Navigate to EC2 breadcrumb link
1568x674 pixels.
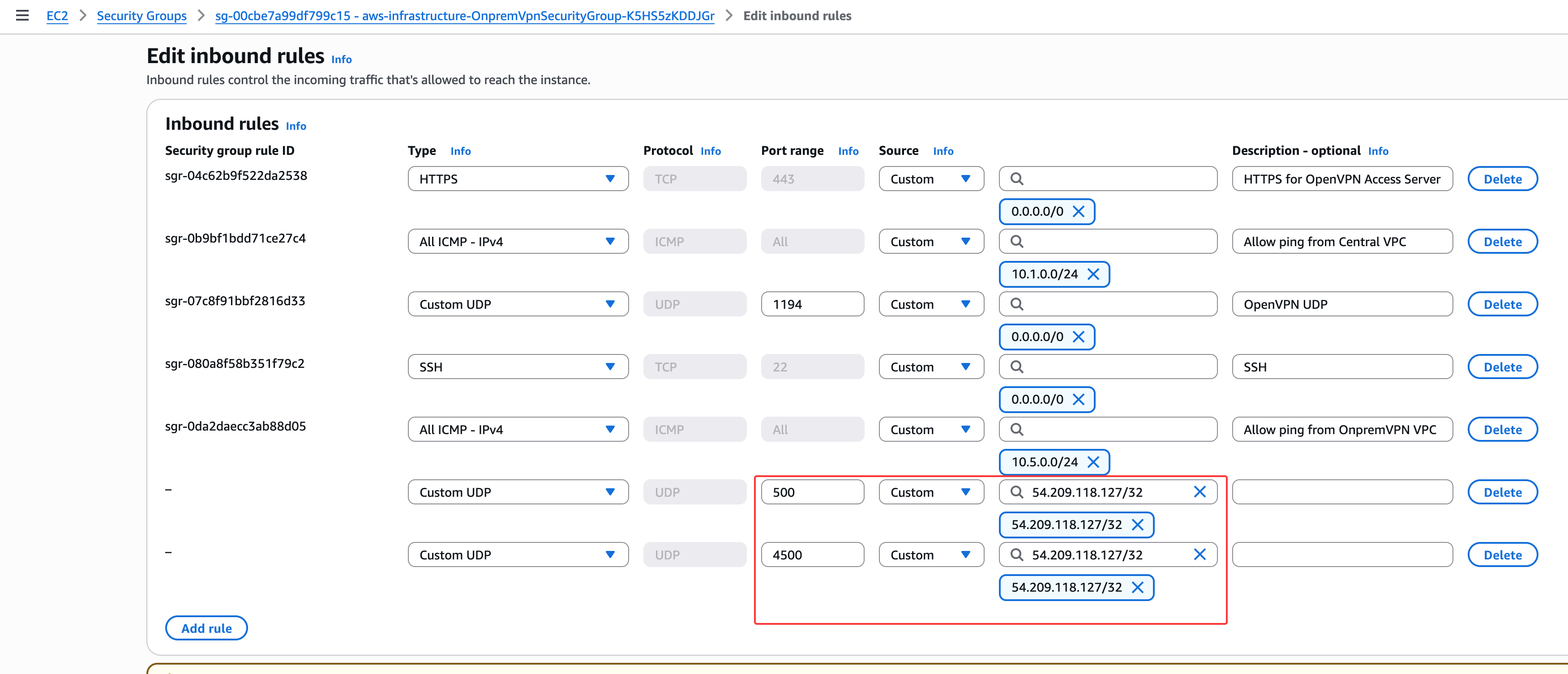coord(57,16)
